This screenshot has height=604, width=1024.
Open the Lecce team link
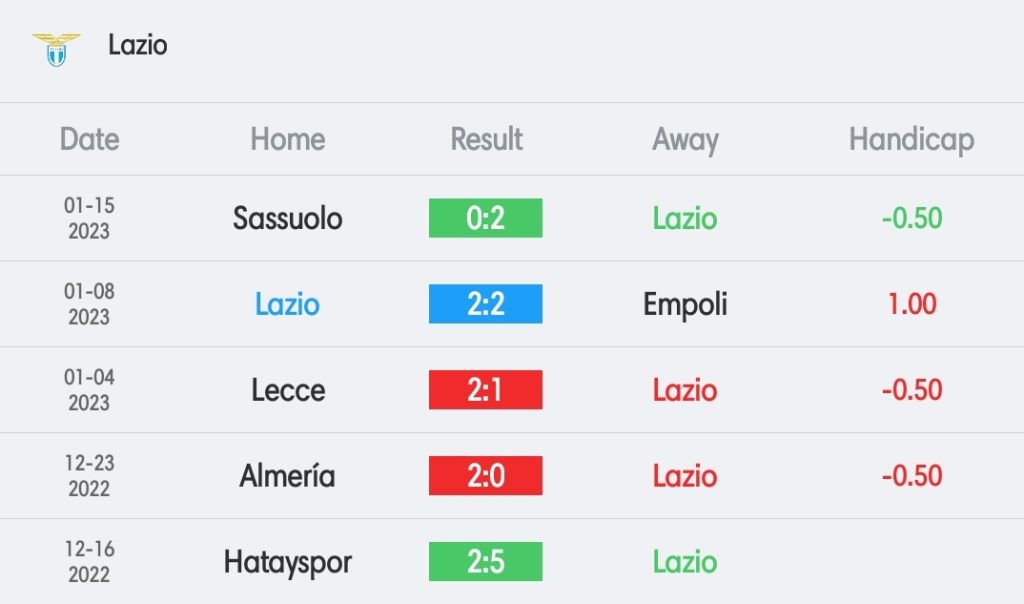[x=288, y=390]
